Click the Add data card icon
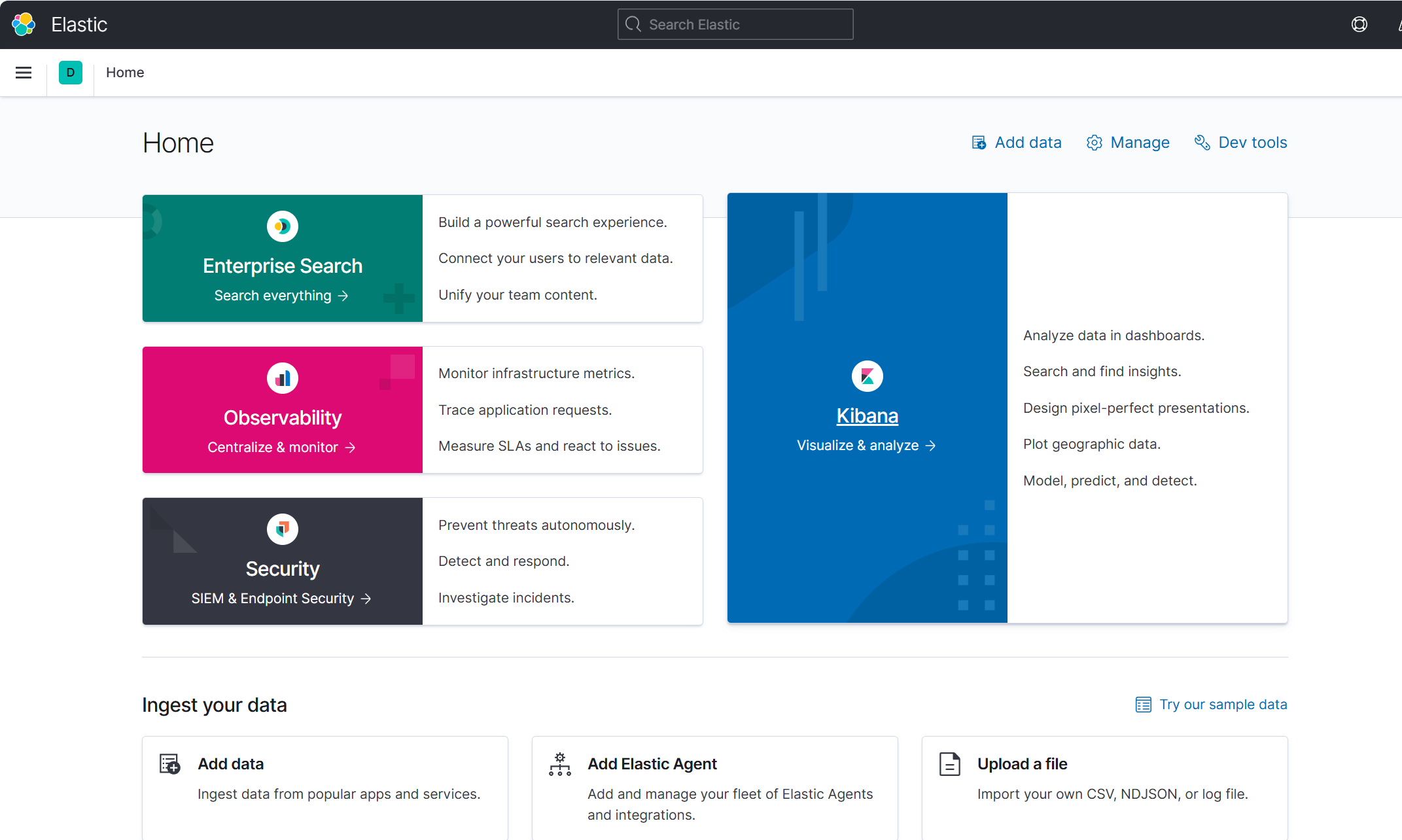The width and height of the screenshot is (1402, 840). click(170, 764)
